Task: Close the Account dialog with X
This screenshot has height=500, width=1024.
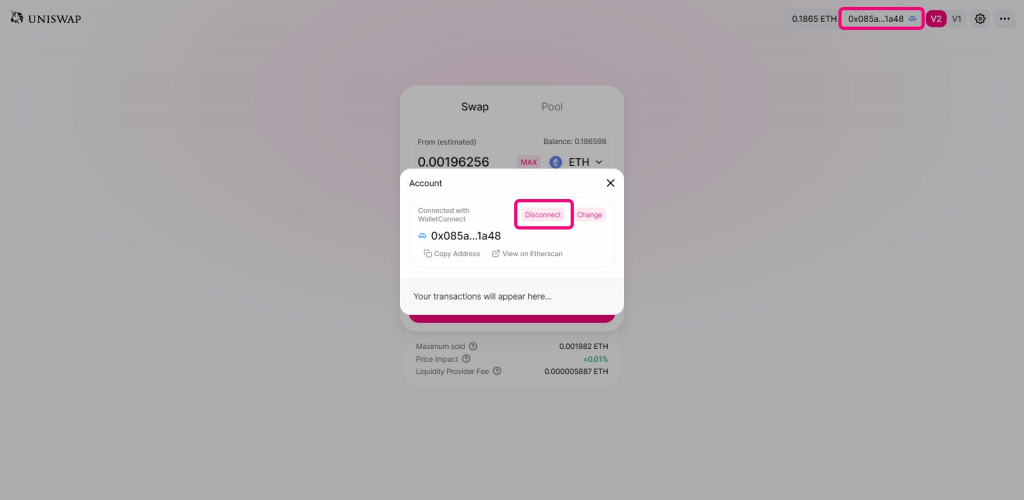Action: point(610,183)
